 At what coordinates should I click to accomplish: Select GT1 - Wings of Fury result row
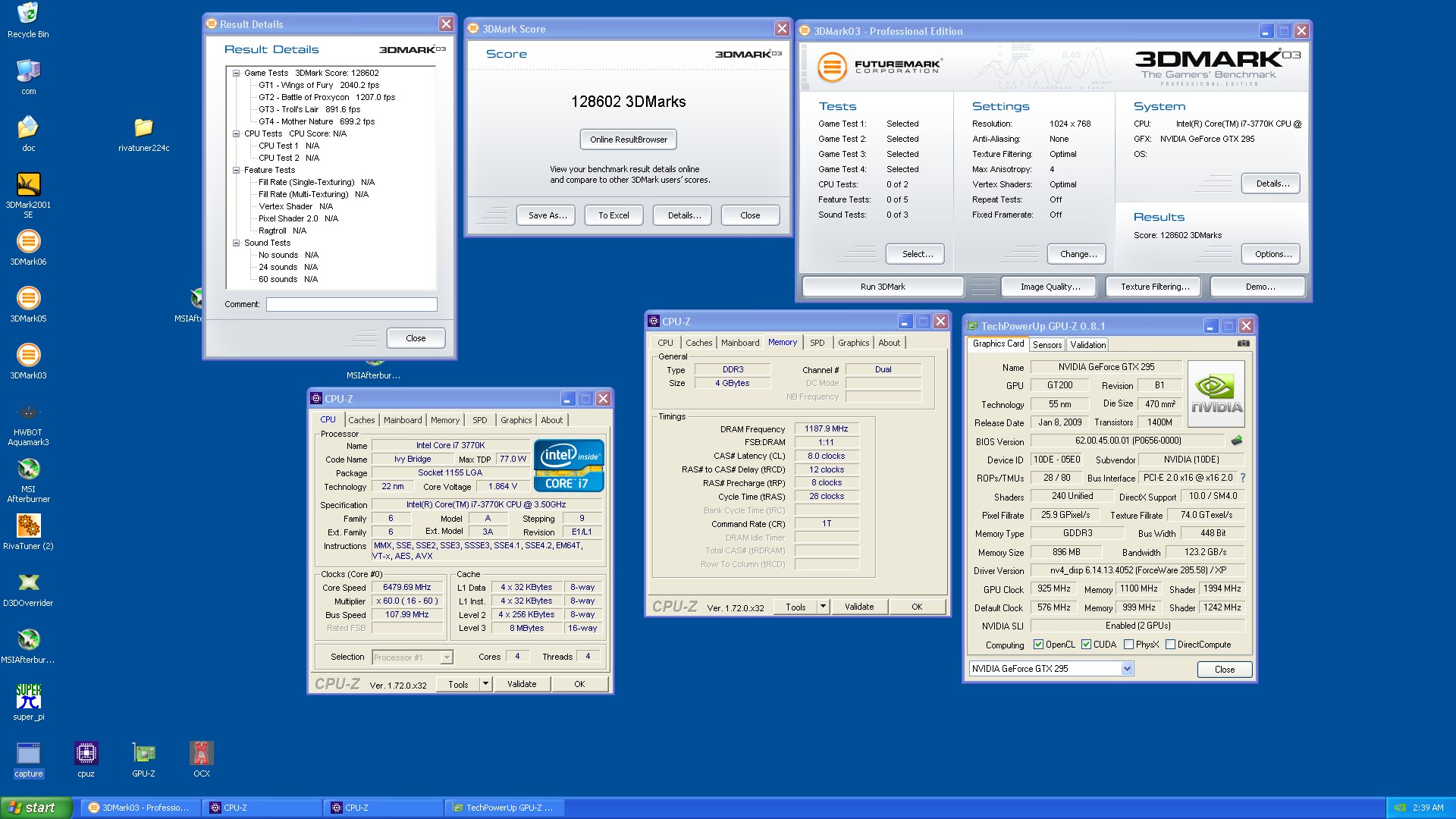coord(318,86)
